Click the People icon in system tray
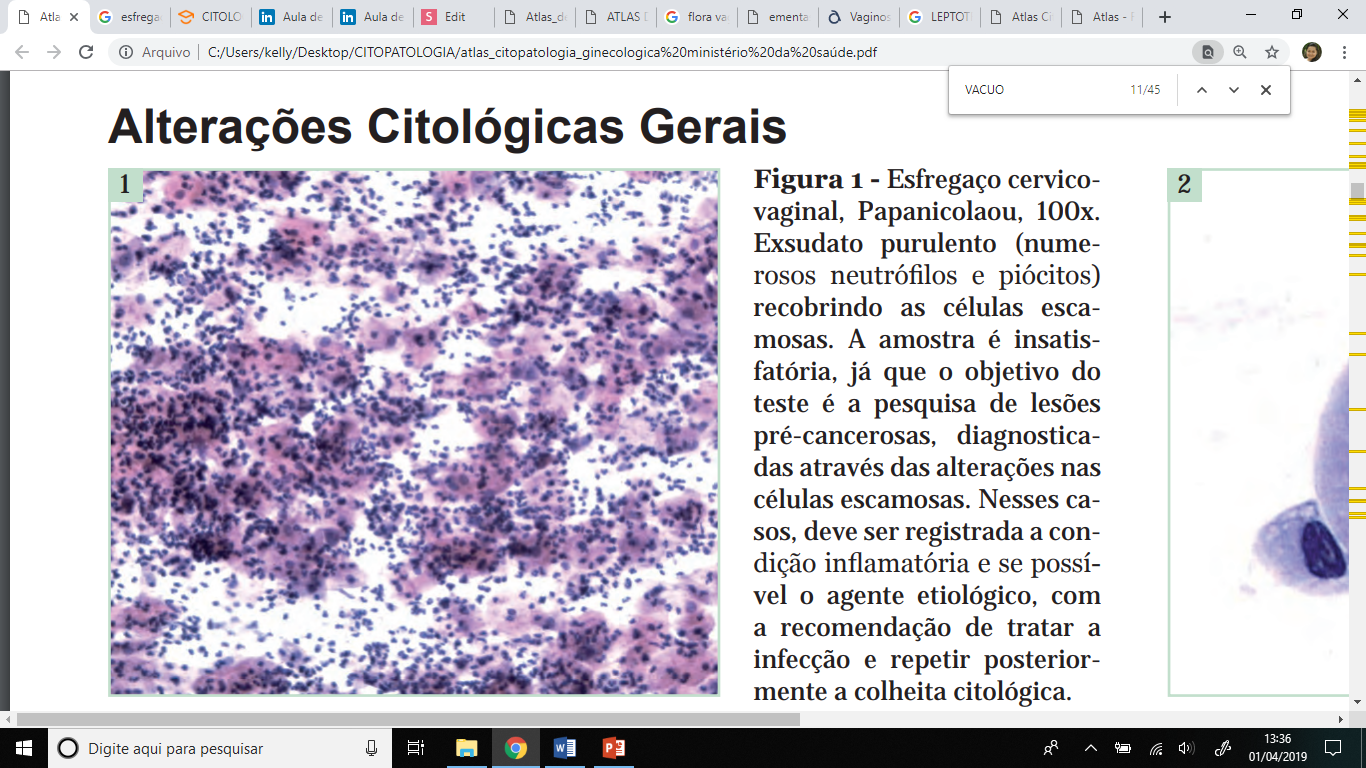This screenshot has width=1366, height=768. pyautogui.click(x=1051, y=748)
